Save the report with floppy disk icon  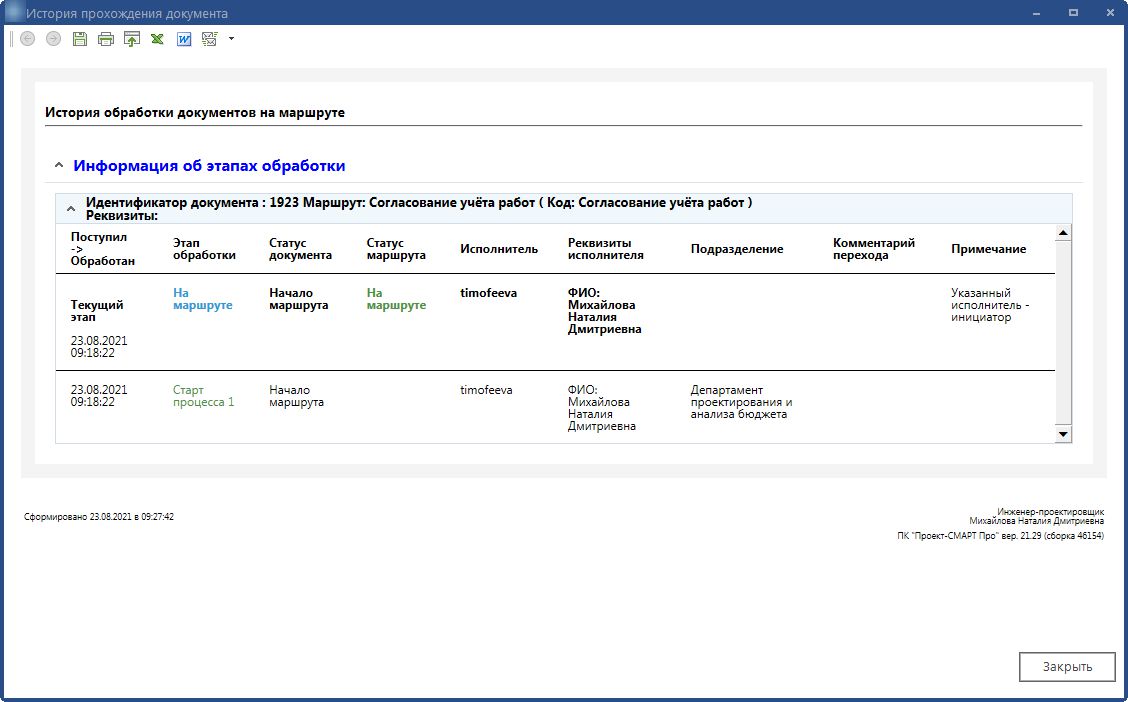click(x=80, y=39)
